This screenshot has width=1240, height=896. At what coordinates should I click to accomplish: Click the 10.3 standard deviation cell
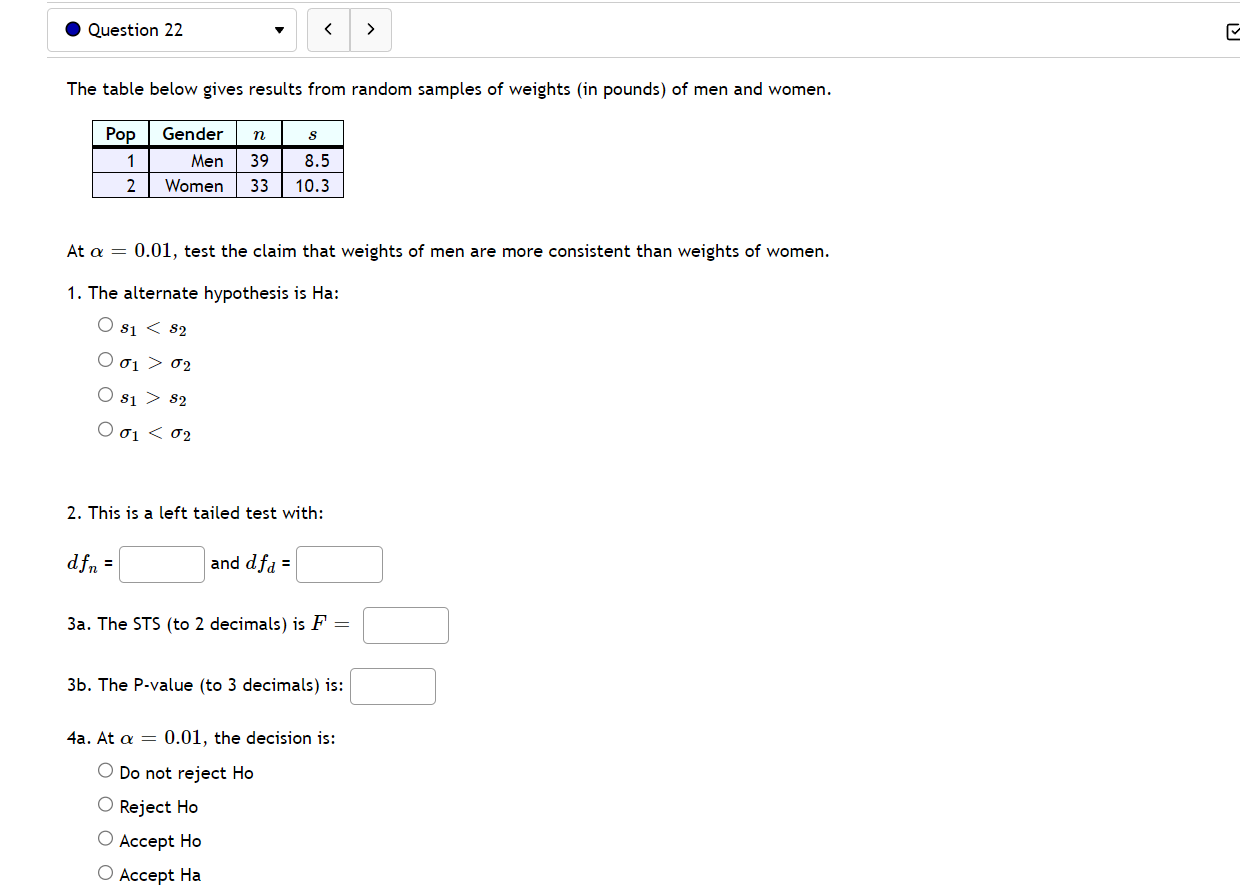(313, 186)
